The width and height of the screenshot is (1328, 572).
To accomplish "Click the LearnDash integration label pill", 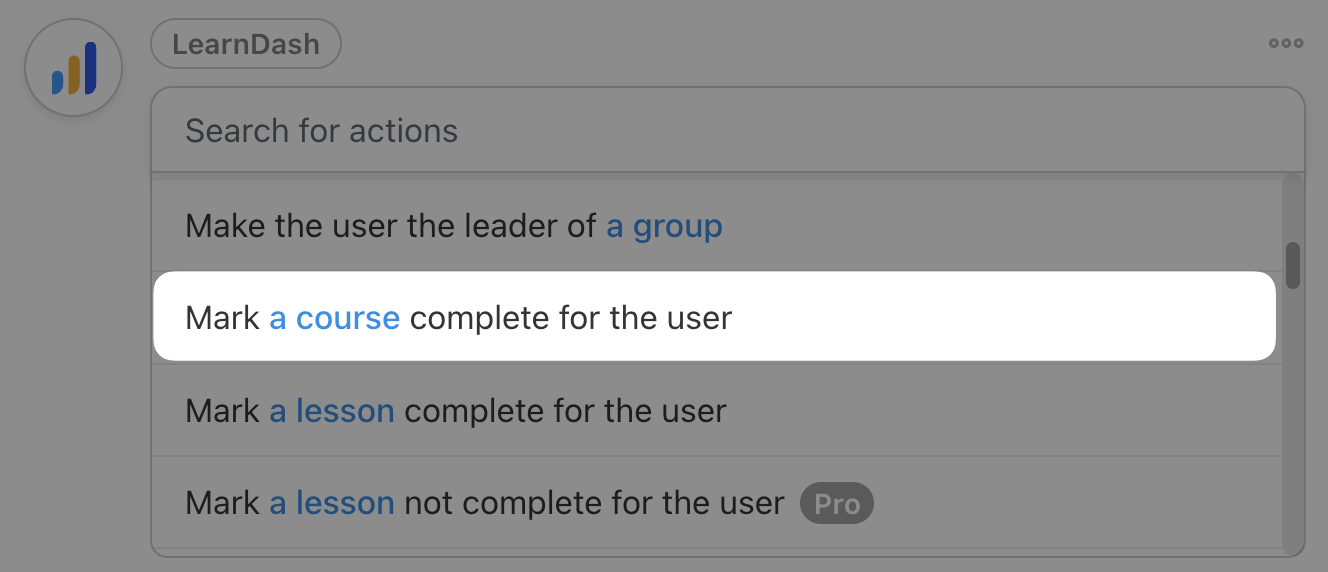I will 246,44.
